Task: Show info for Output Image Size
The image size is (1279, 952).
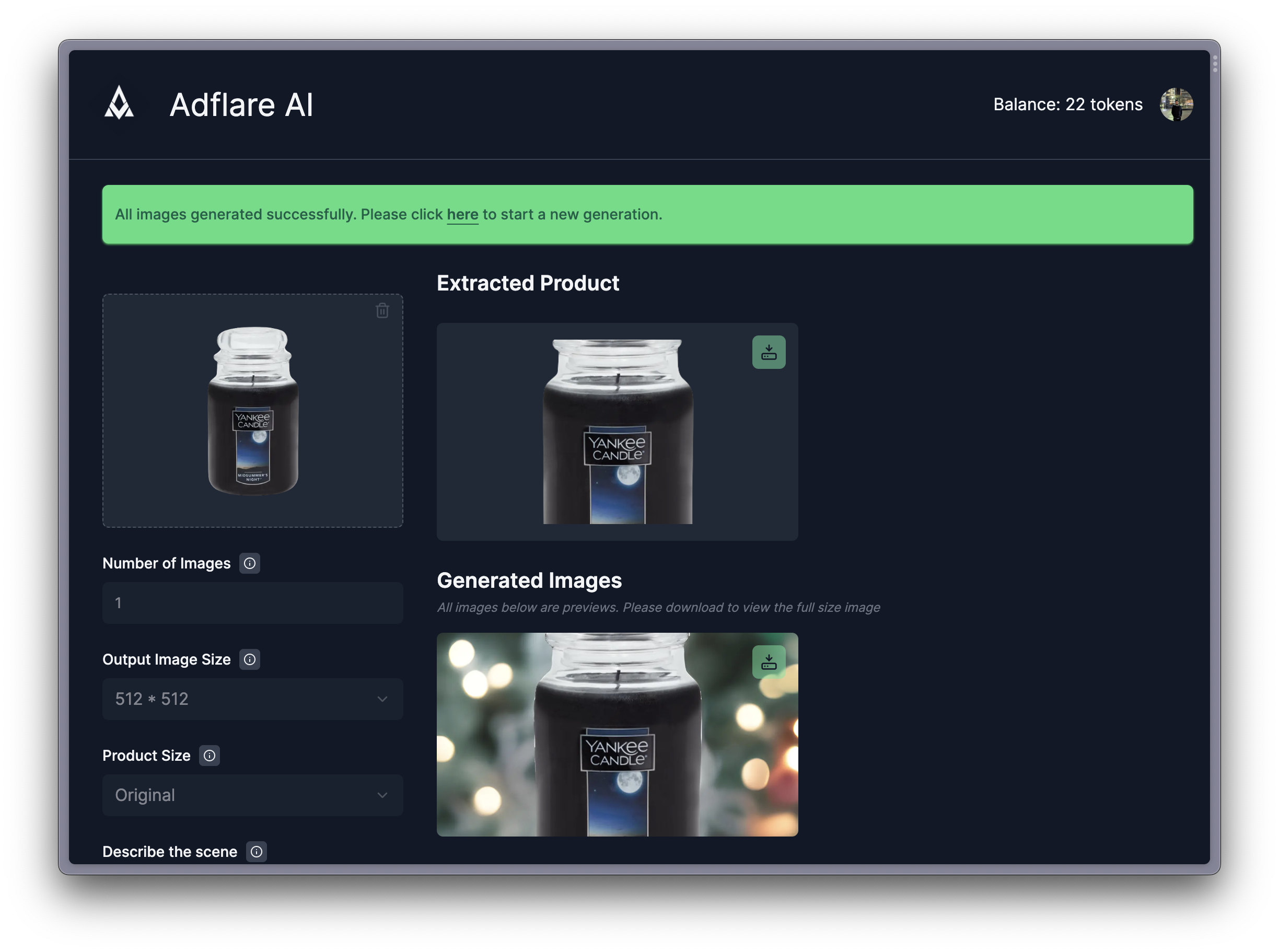Action: (249, 659)
